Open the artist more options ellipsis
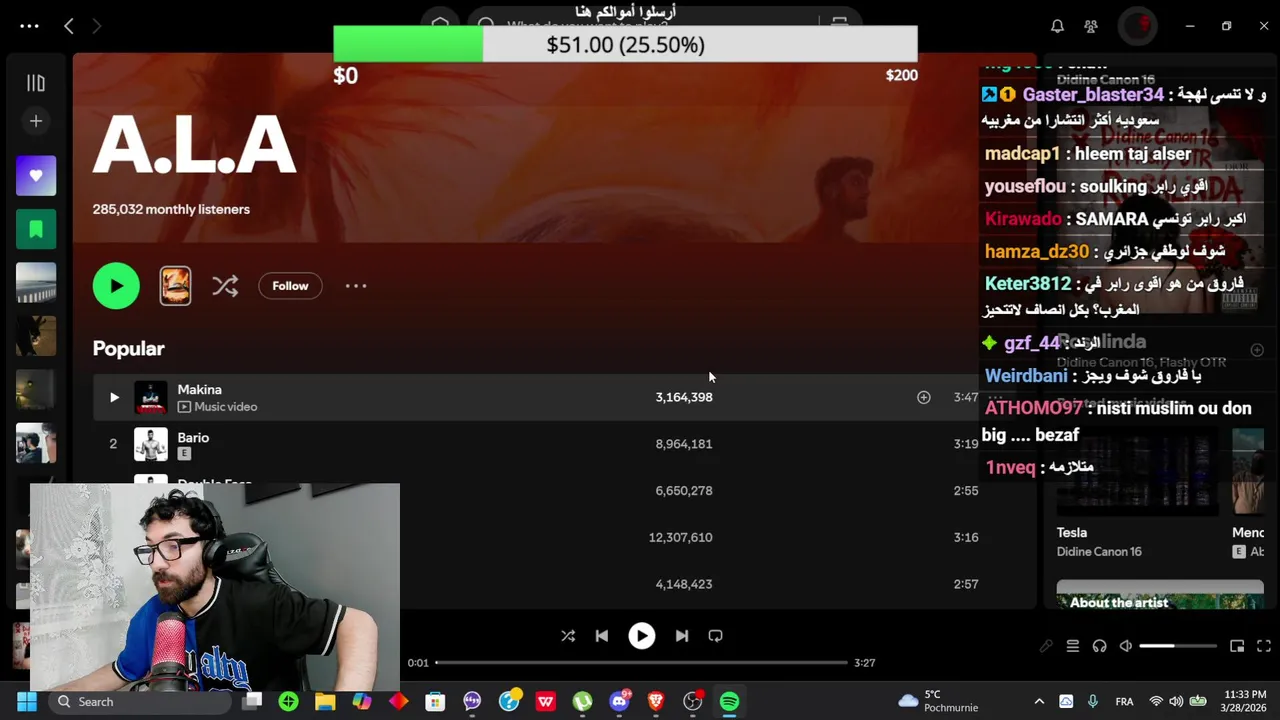 click(x=356, y=286)
